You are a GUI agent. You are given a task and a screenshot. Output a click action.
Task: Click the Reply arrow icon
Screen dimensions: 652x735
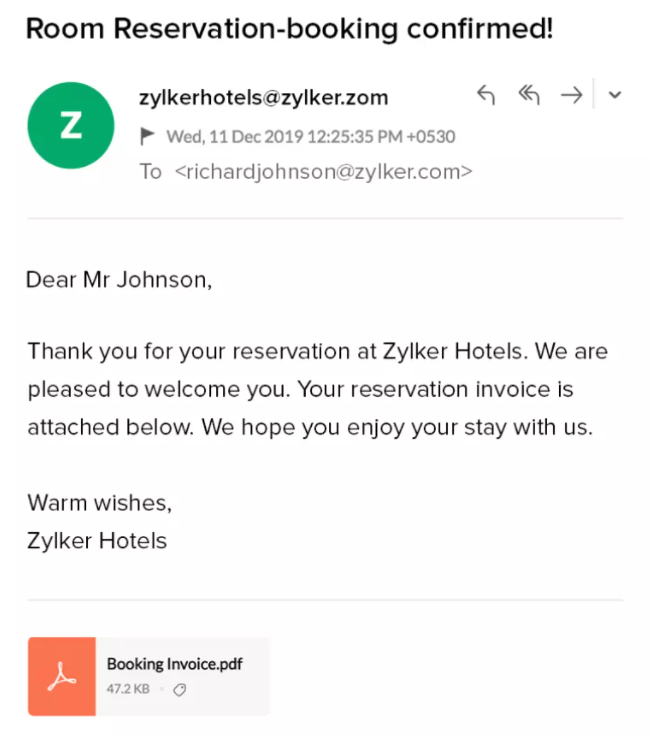click(x=486, y=95)
